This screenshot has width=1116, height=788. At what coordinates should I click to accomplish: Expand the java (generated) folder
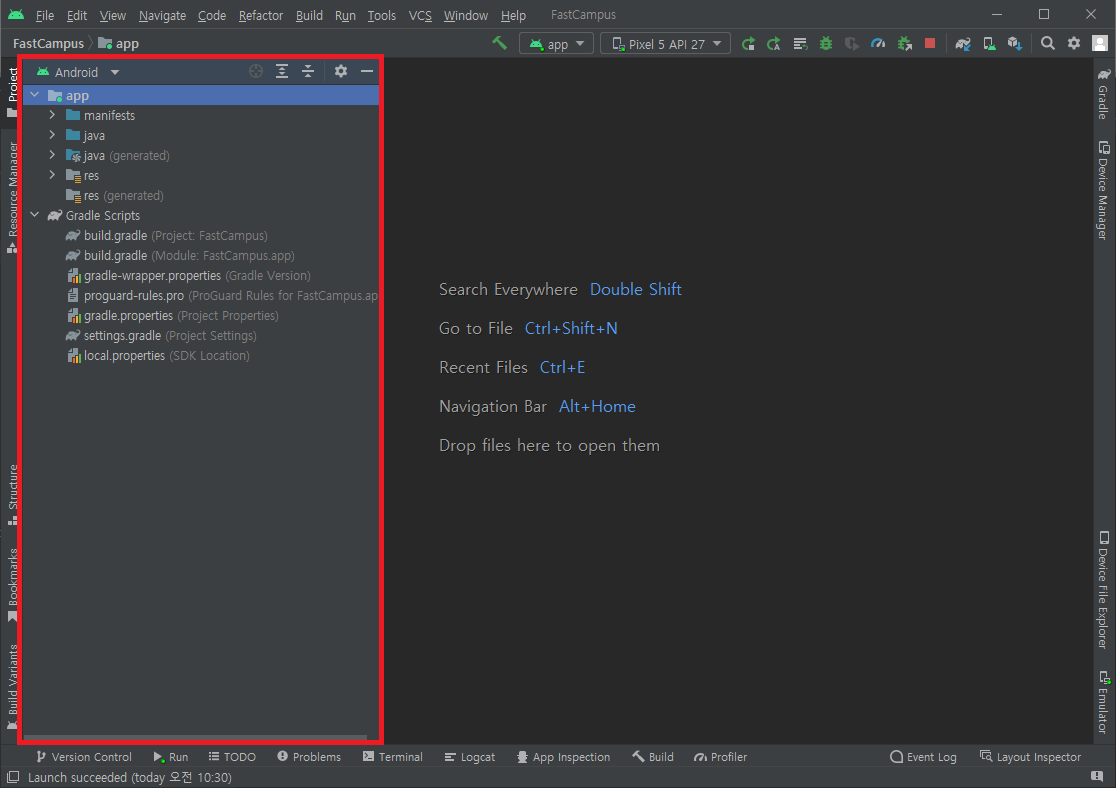(52, 154)
